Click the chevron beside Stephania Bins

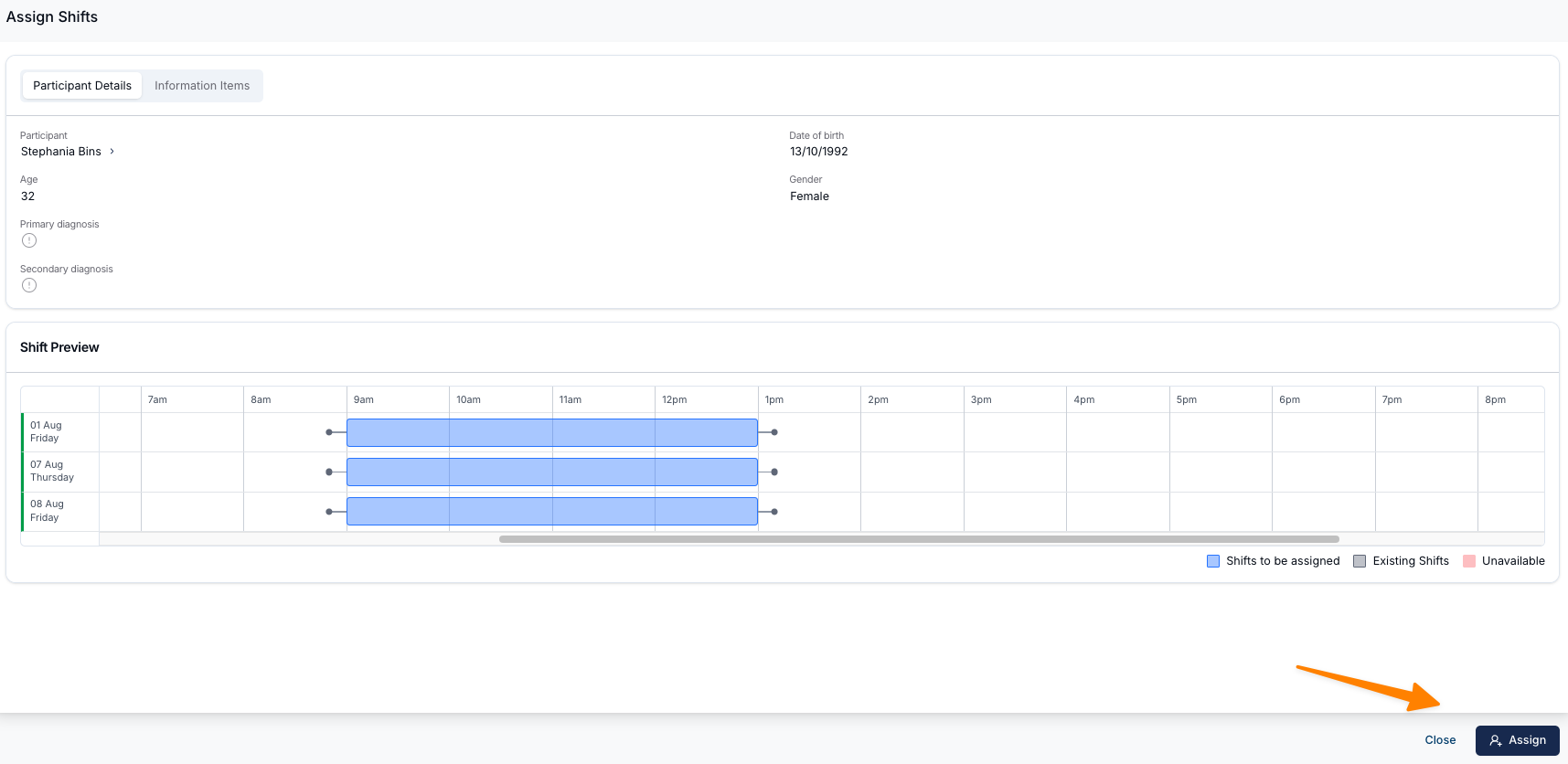tap(112, 152)
